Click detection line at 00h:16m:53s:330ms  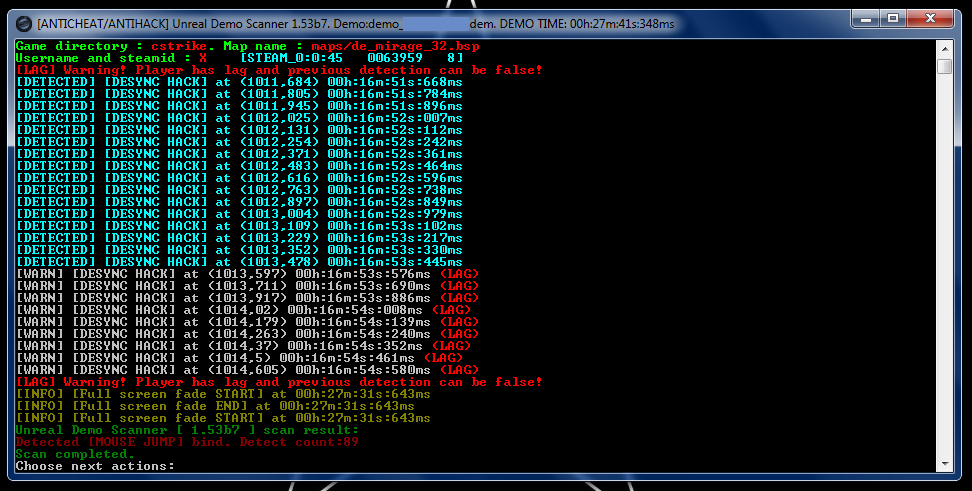point(239,250)
